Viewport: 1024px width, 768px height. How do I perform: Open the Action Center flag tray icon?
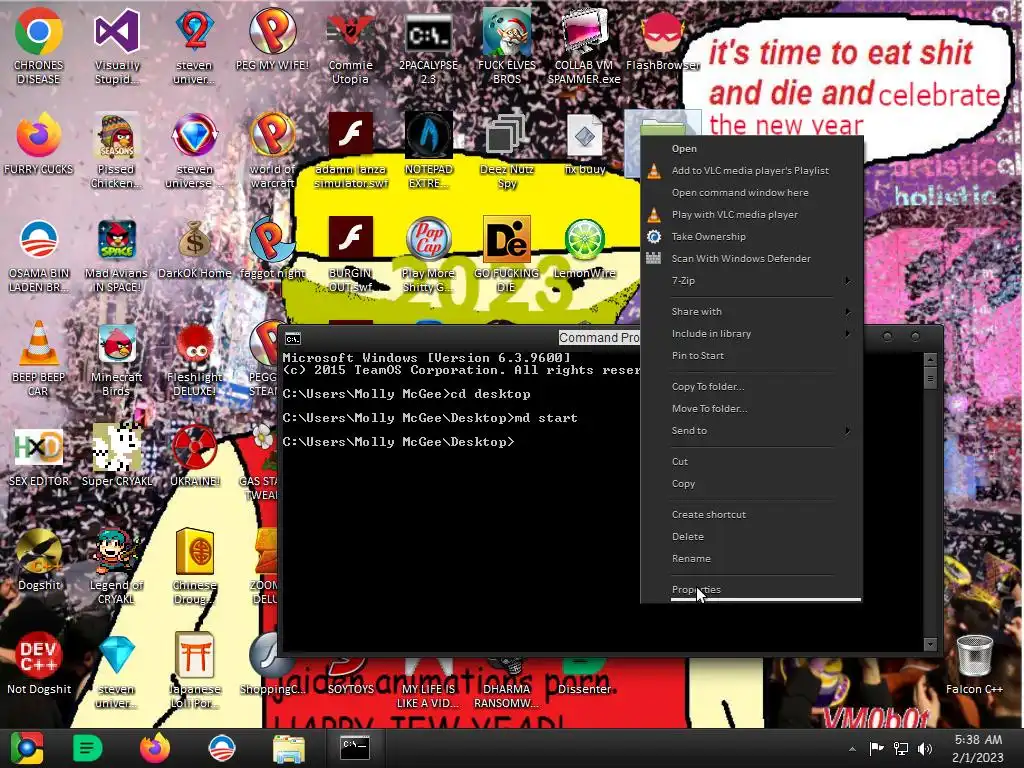876,749
